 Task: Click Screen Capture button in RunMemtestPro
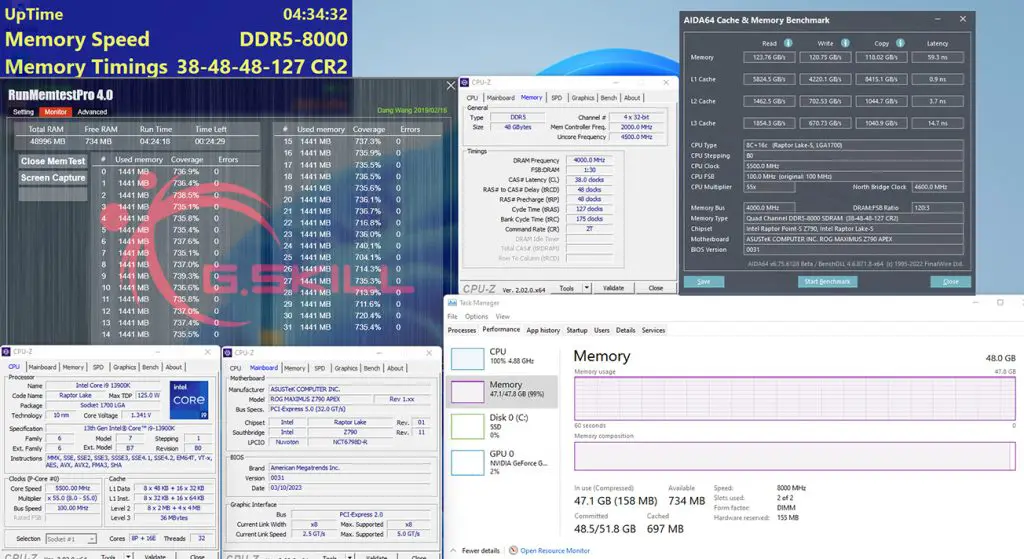(x=53, y=178)
